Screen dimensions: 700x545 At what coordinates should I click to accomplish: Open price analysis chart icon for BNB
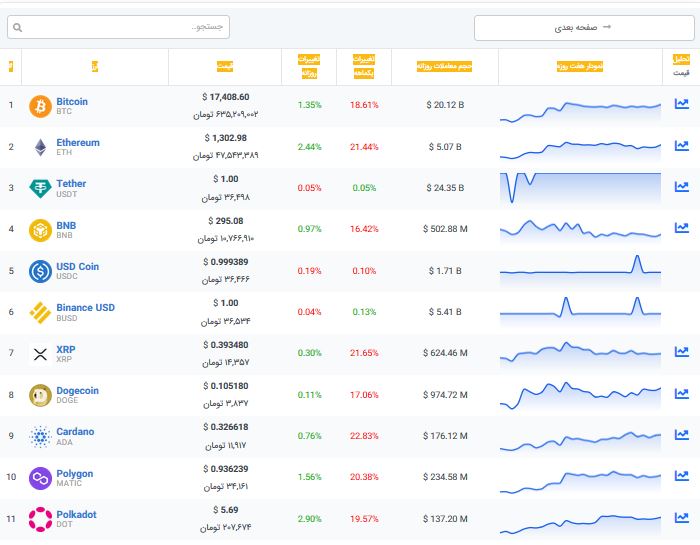coord(681,228)
